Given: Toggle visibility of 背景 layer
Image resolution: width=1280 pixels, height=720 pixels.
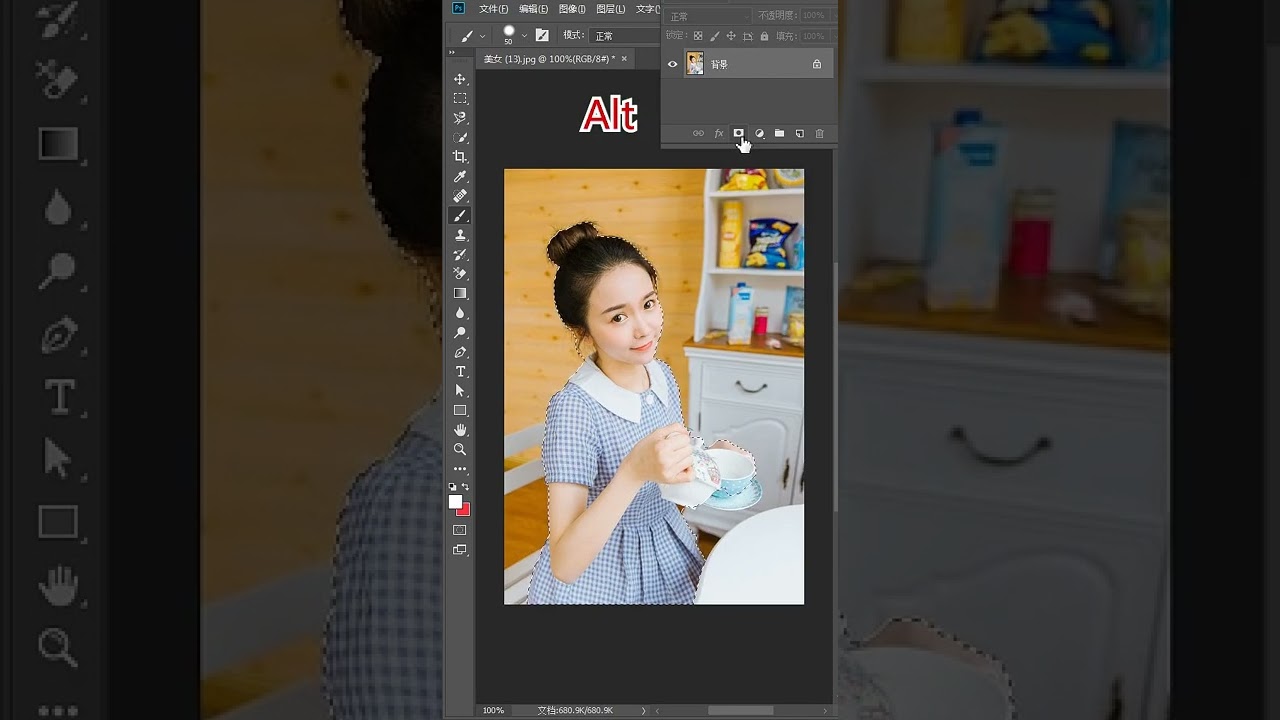Looking at the screenshot, I should tap(672, 64).
